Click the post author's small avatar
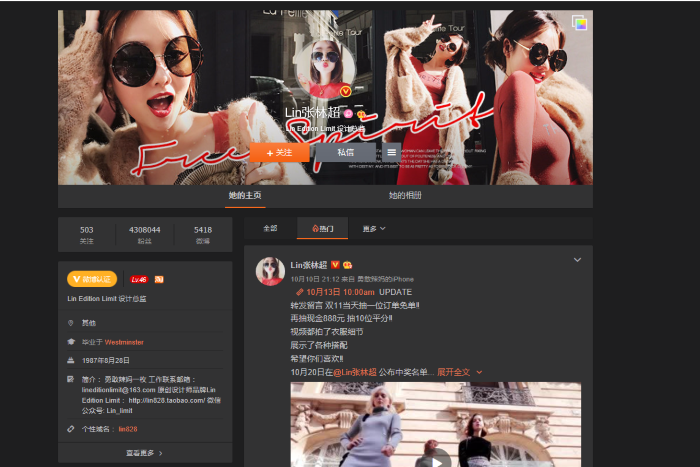700x467 pixels. [270, 270]
